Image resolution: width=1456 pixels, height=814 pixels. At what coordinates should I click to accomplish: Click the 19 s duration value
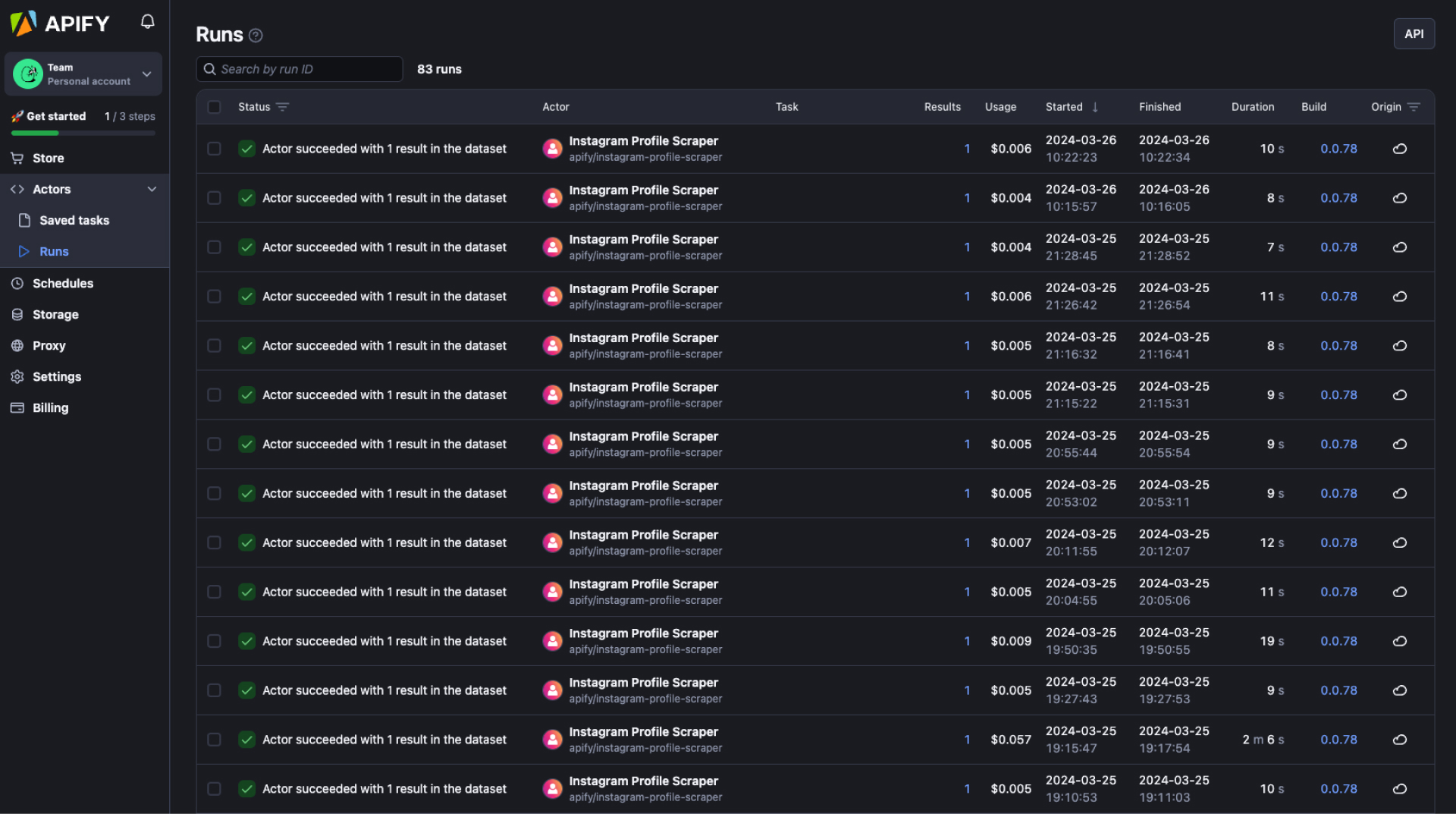click(x=1272, y=641)
